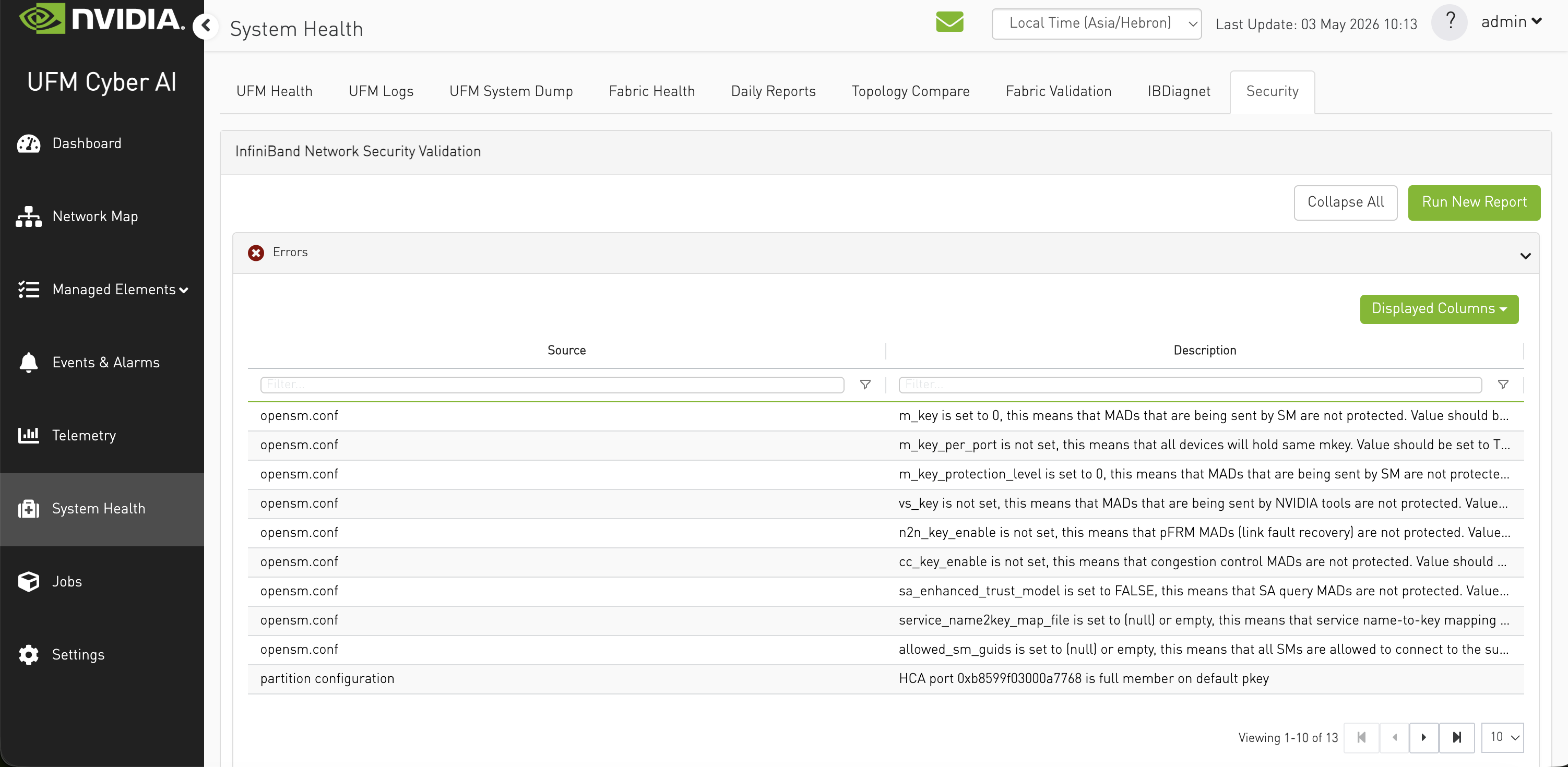Open the Source column filter funnel
1568x767 pixels.
click(865, 385)
